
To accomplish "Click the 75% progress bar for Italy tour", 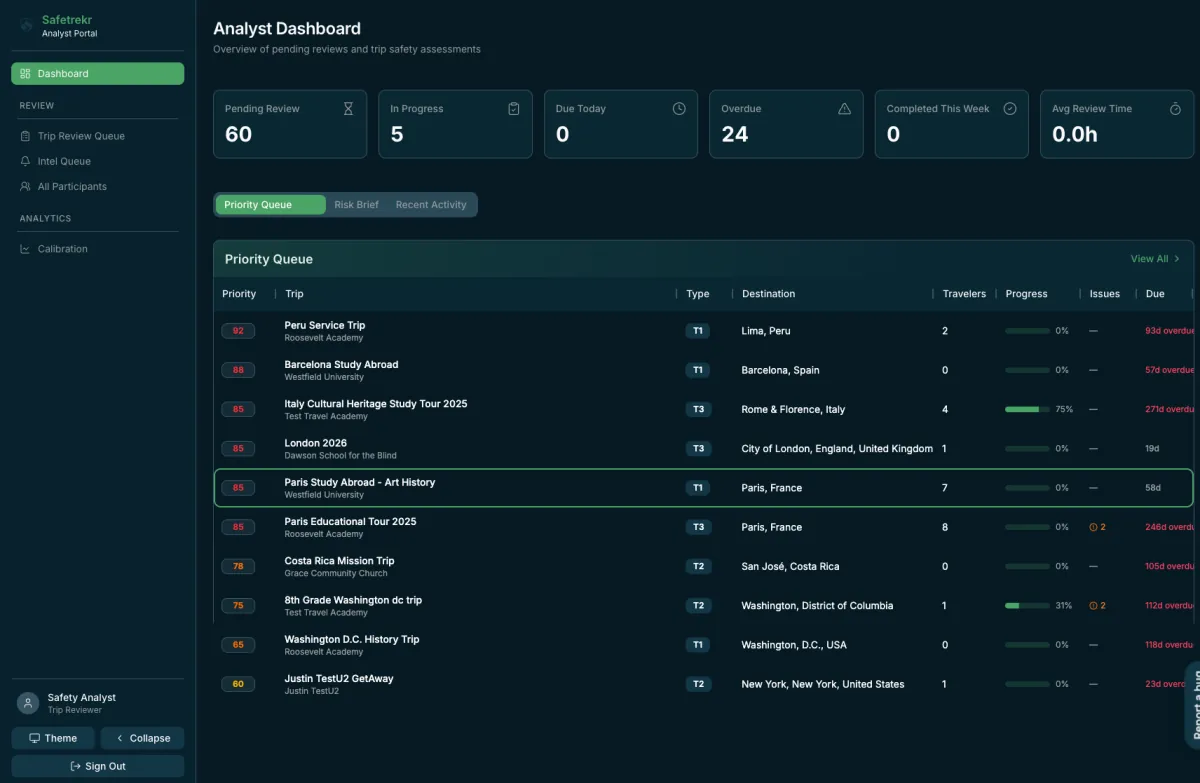I will point(1027,409).
